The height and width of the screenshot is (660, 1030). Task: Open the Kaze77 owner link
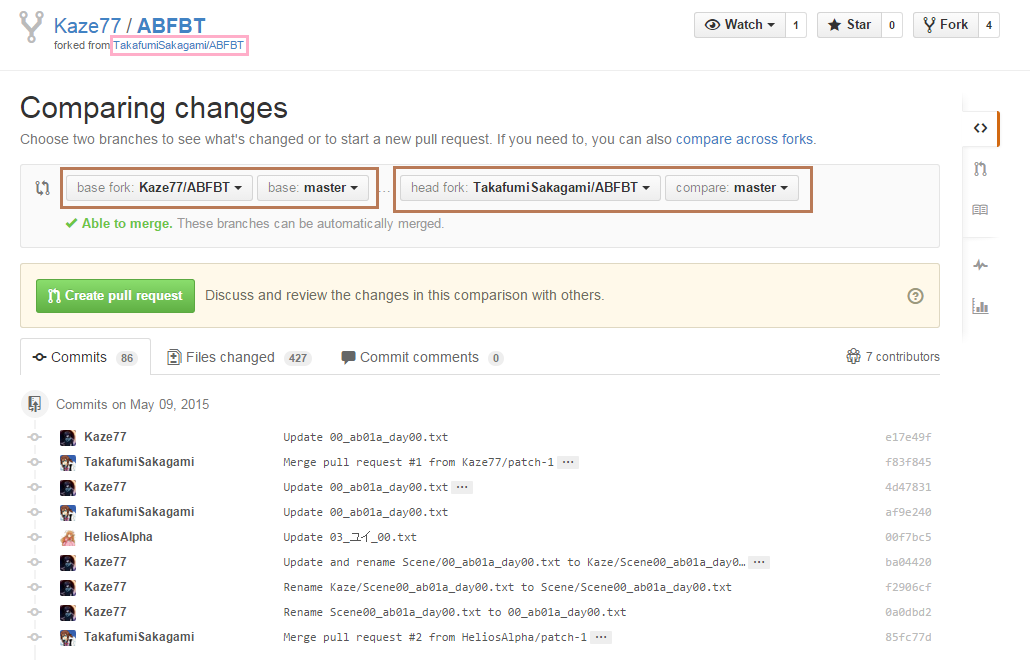(x=87, y=26)
